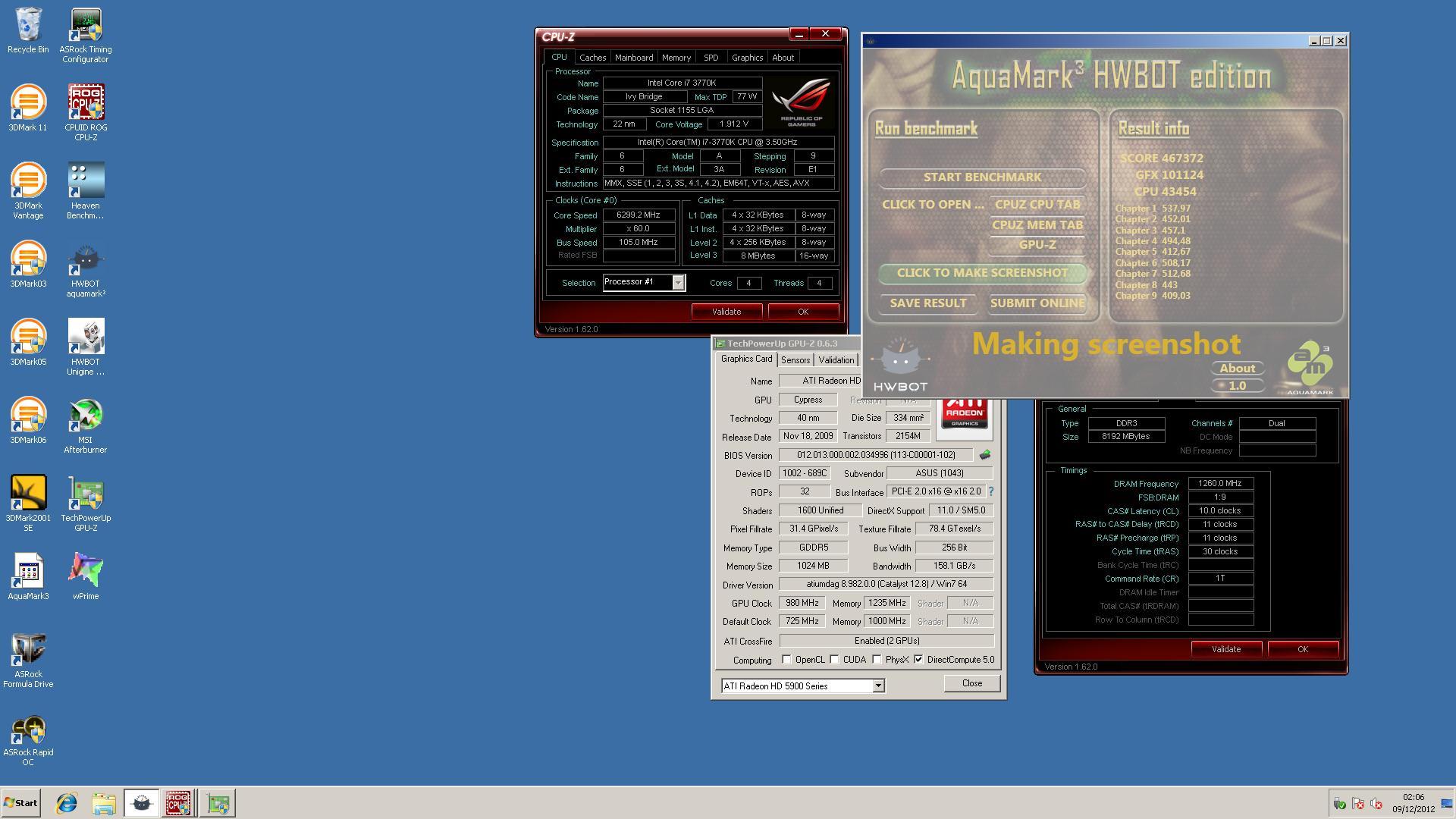Switch to GPU-Z taskbar button

point(218,803)
